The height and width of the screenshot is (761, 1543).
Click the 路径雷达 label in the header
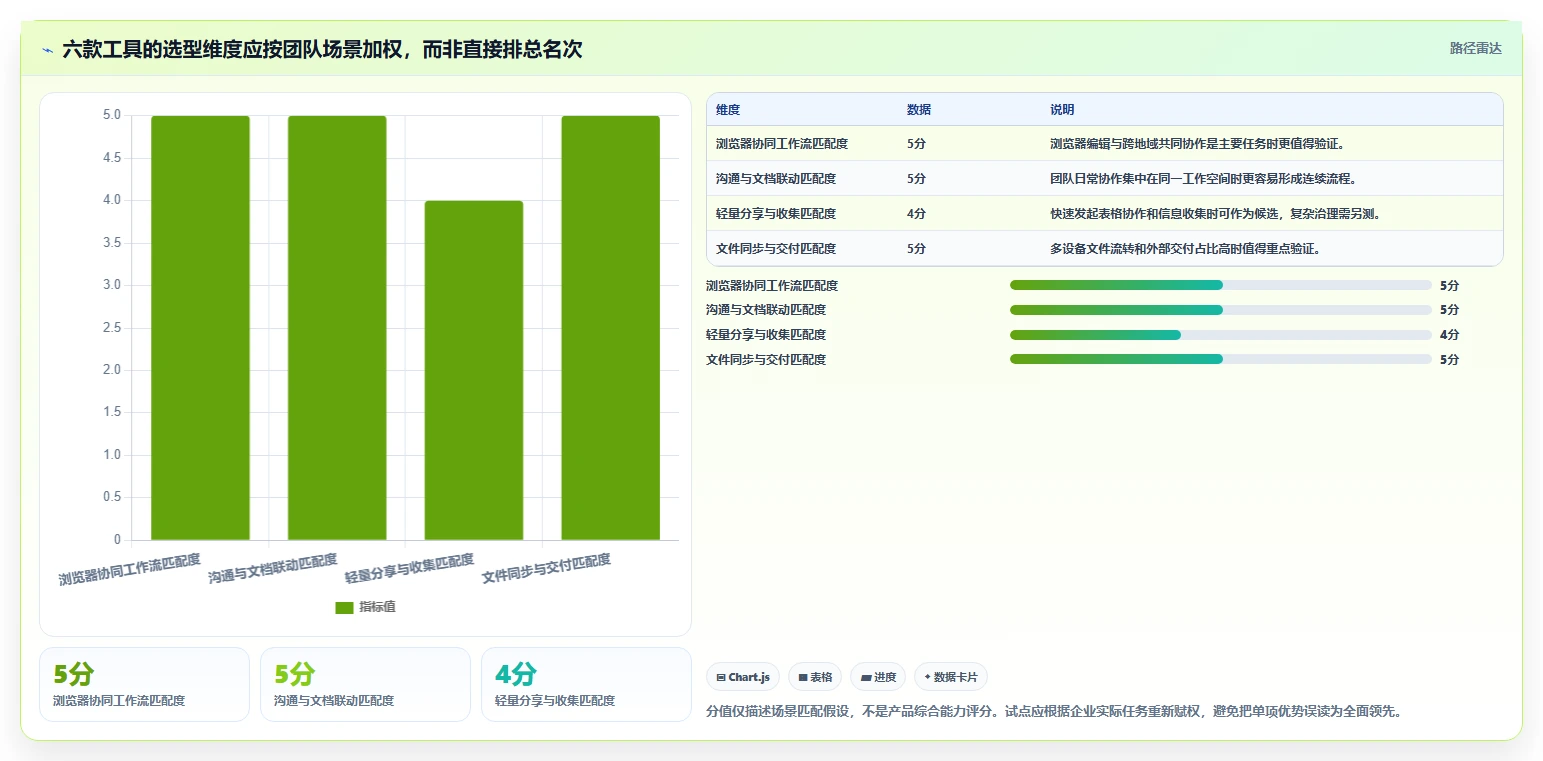[1475, 48]
